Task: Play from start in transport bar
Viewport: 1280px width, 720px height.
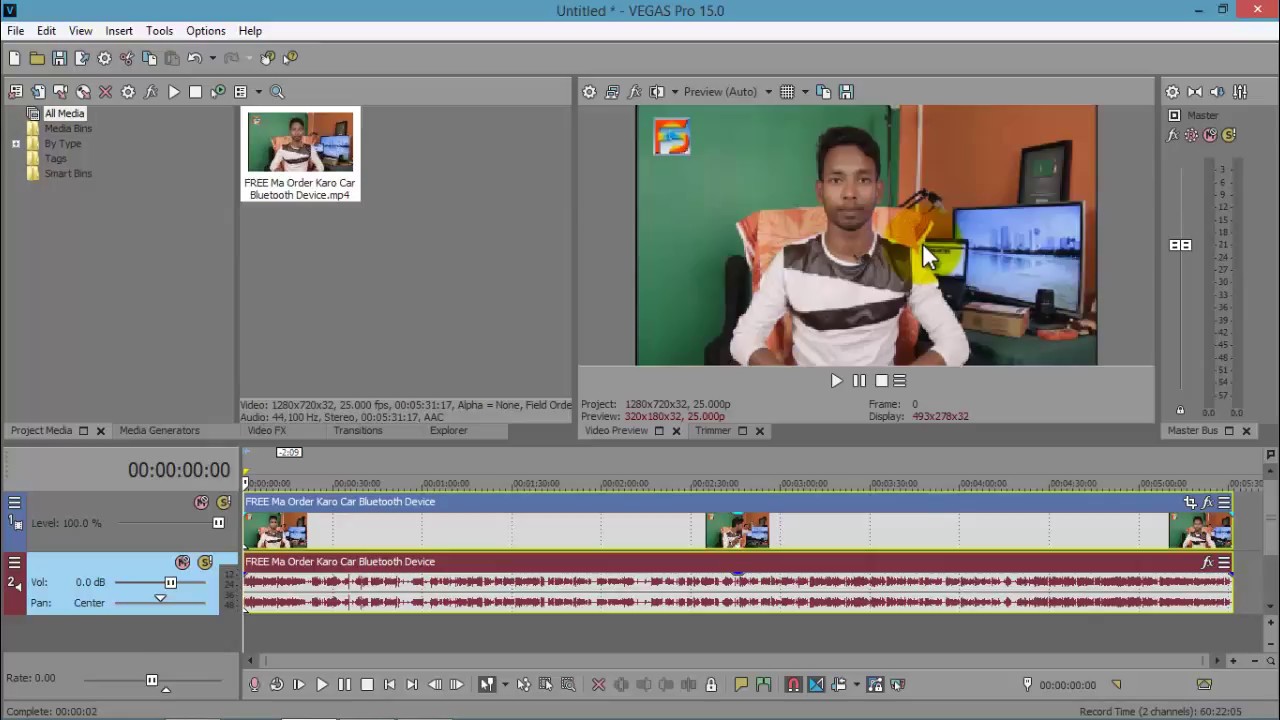Action: point(299,685)
